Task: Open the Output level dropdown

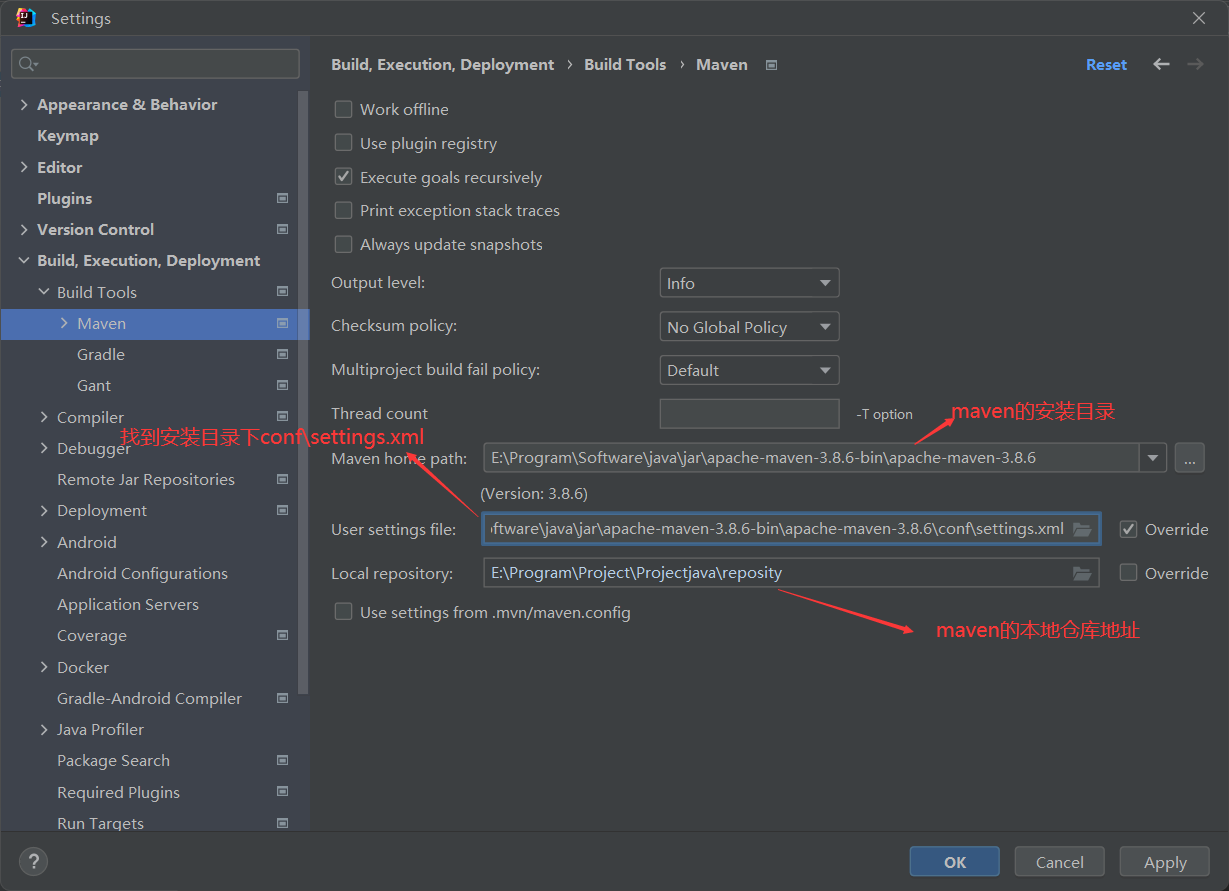Action: tap(749, 283)
